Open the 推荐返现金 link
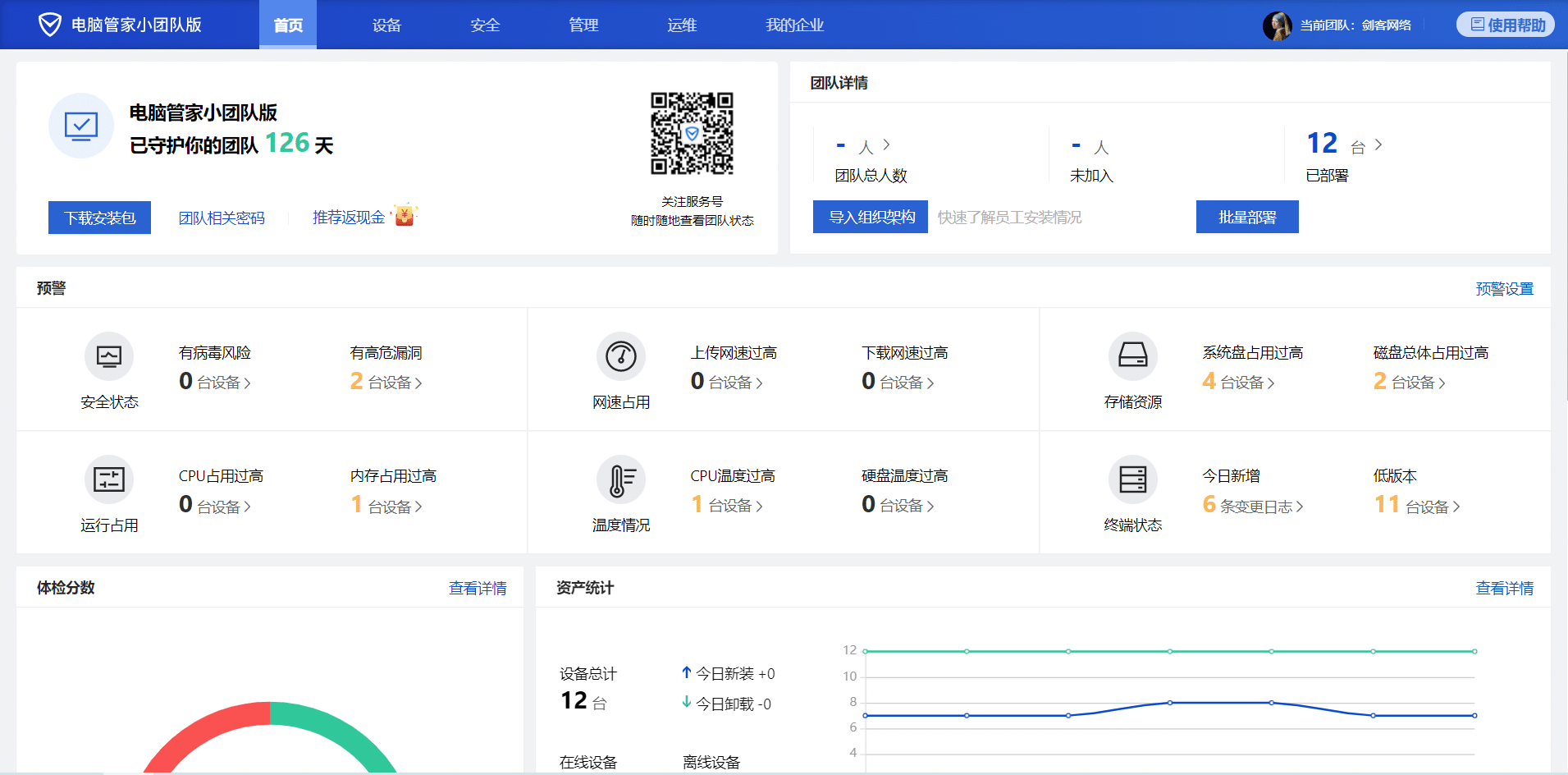The height and width of the screenshot is (775, 1568). (349, 217)
